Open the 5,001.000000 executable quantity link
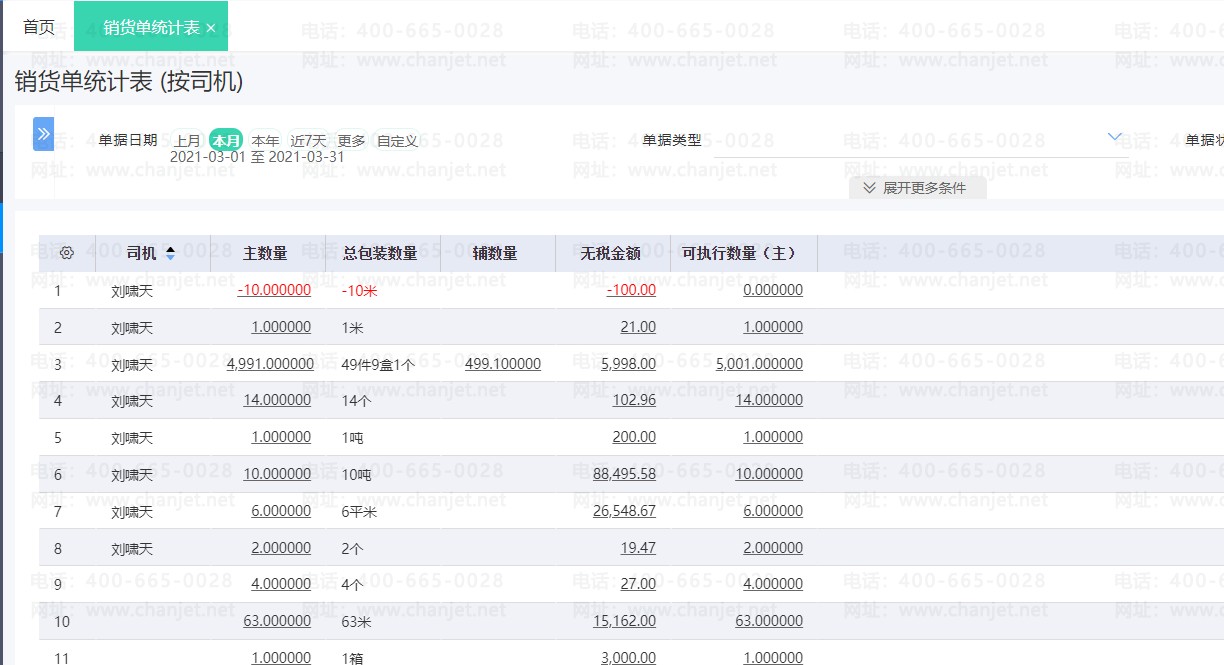 tap(760, 364)
